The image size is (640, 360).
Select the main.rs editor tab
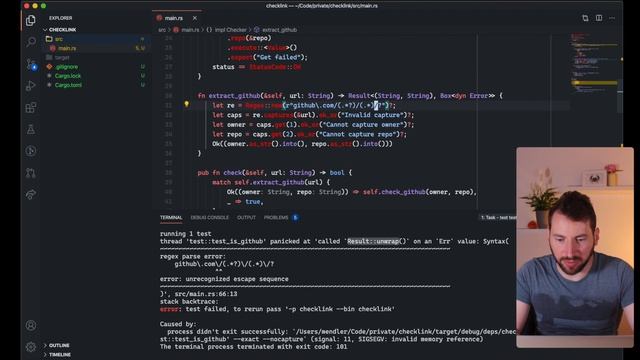[x=173, y=18]
